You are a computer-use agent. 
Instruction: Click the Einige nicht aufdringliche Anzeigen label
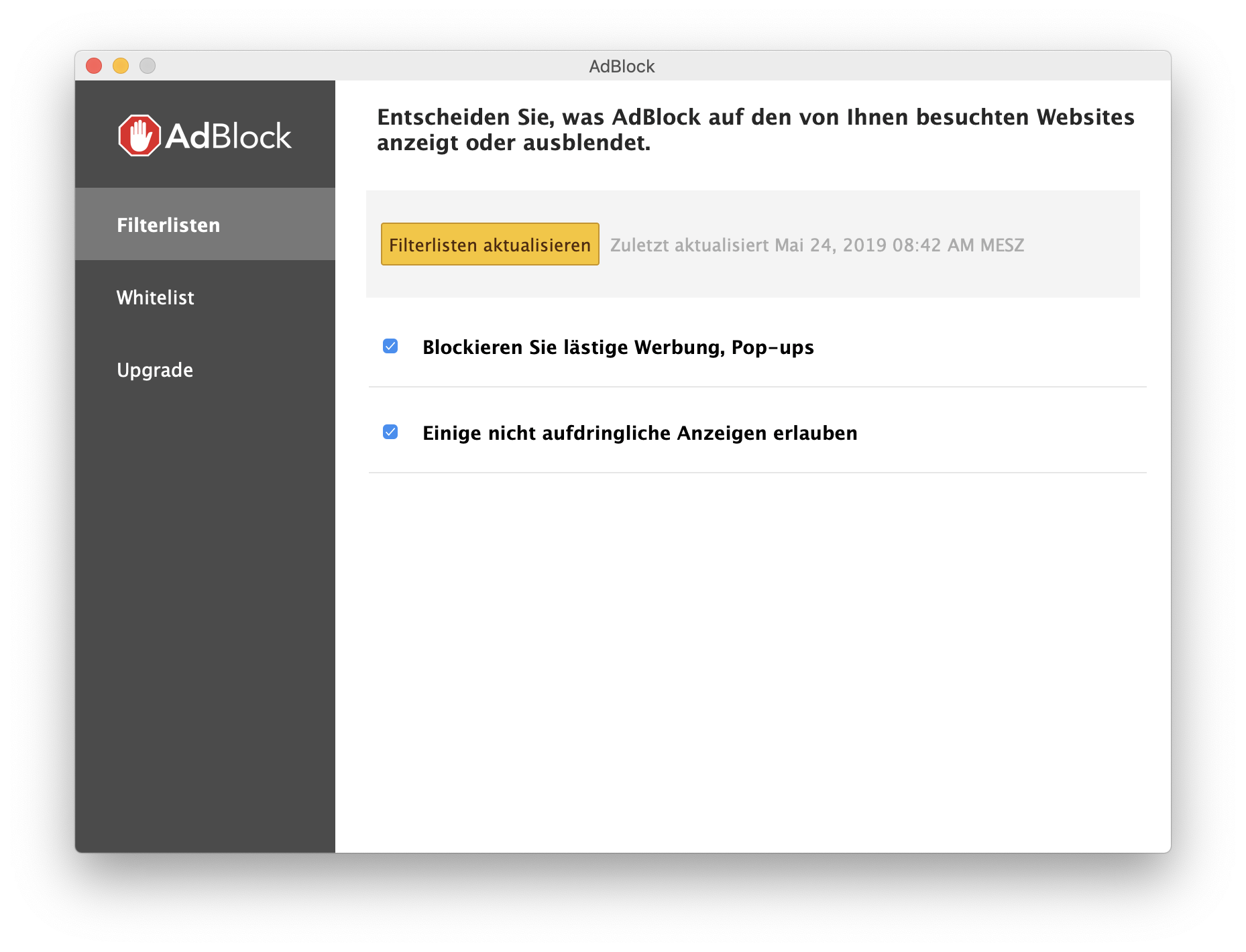click(640, 433)
